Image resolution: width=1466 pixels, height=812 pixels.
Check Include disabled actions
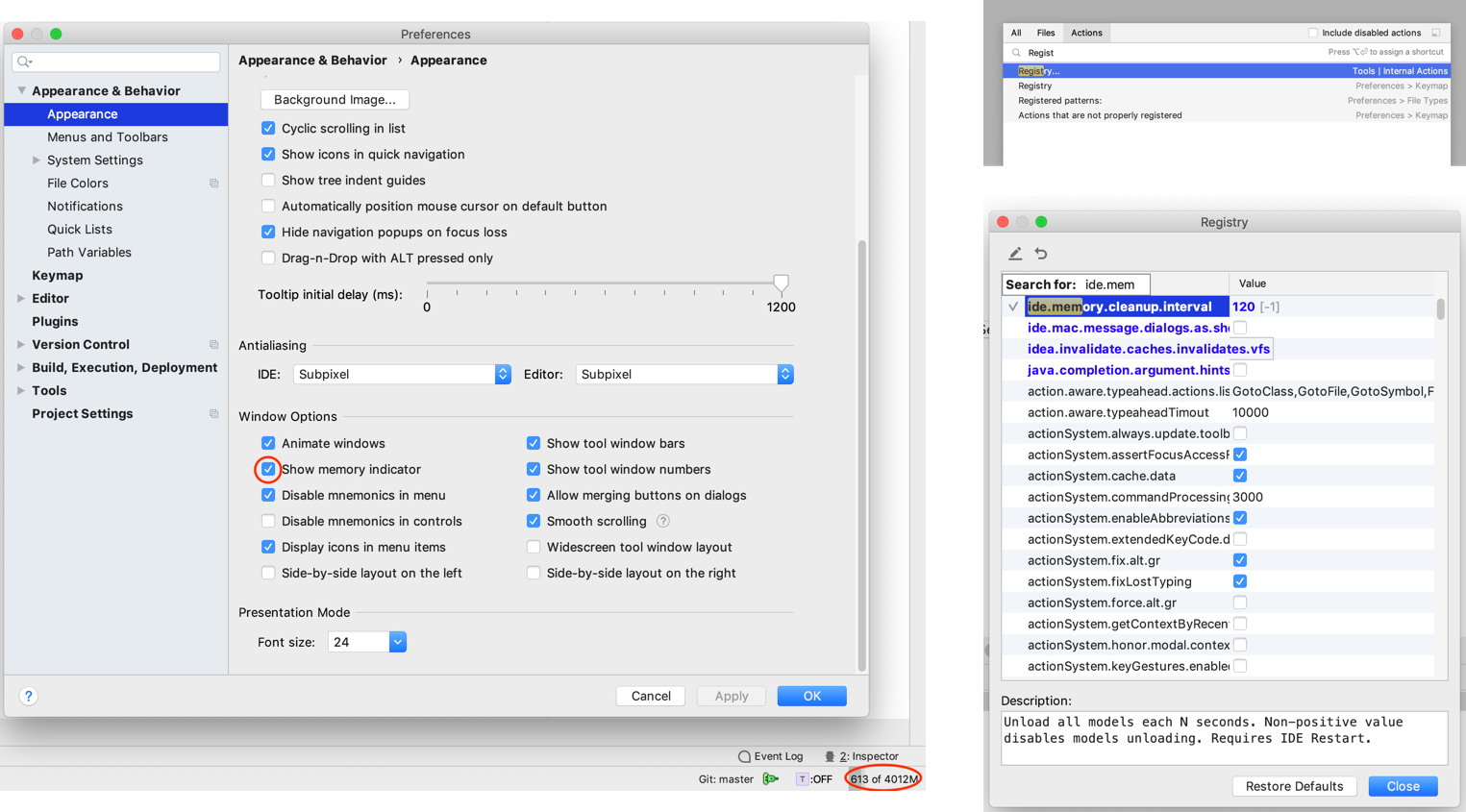[x=1312, y=33]
